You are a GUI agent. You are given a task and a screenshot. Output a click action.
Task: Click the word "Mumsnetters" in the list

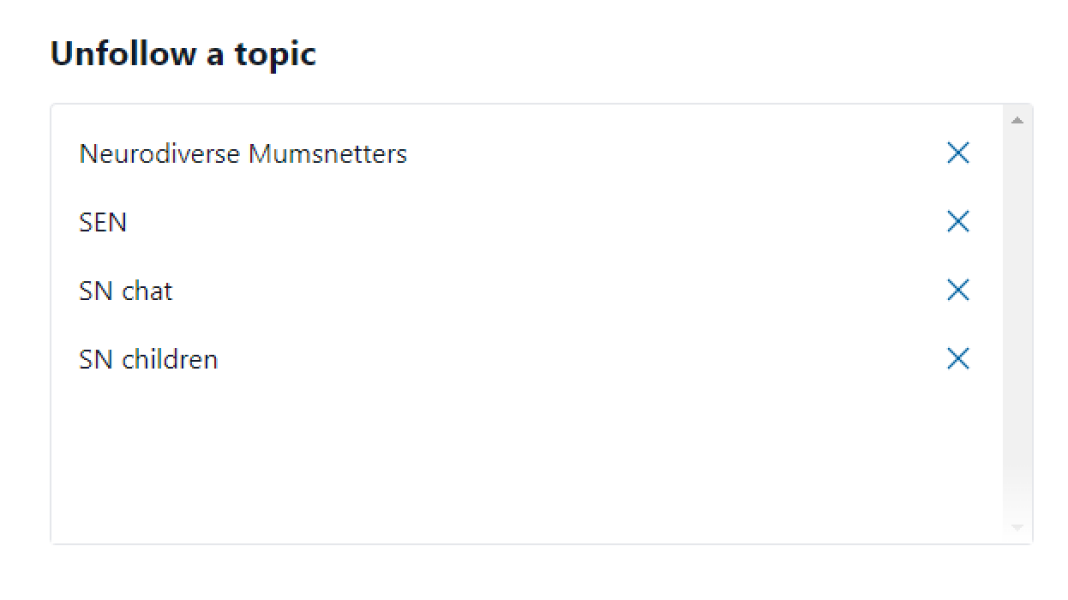pos(328,154)
